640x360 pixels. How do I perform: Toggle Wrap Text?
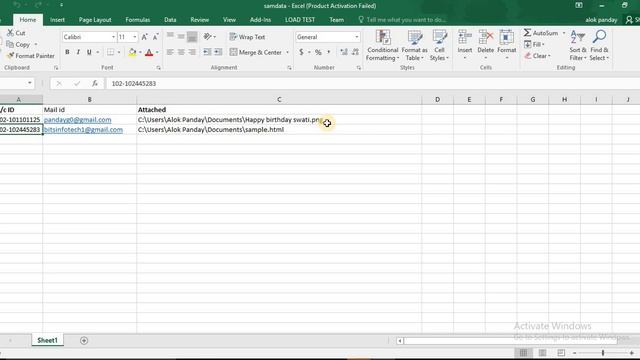point(247,37)
